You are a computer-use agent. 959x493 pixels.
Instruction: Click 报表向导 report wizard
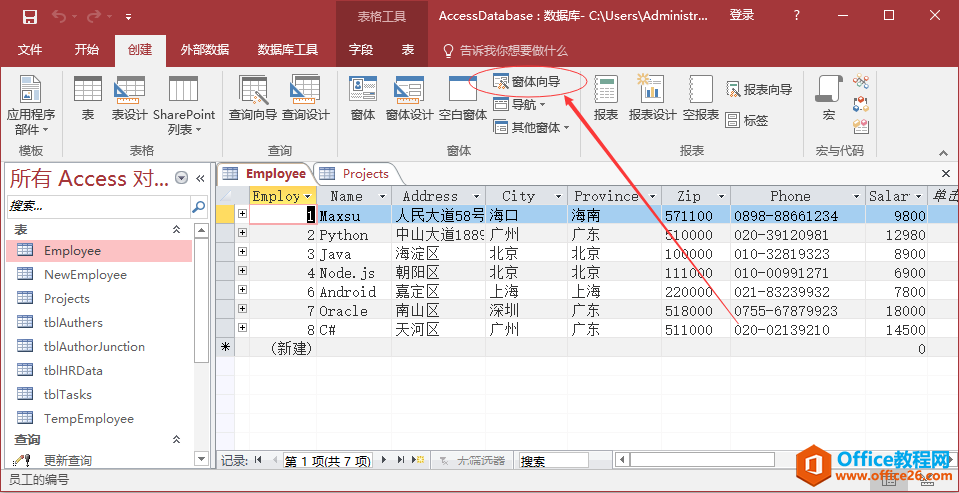click(759, 90)
